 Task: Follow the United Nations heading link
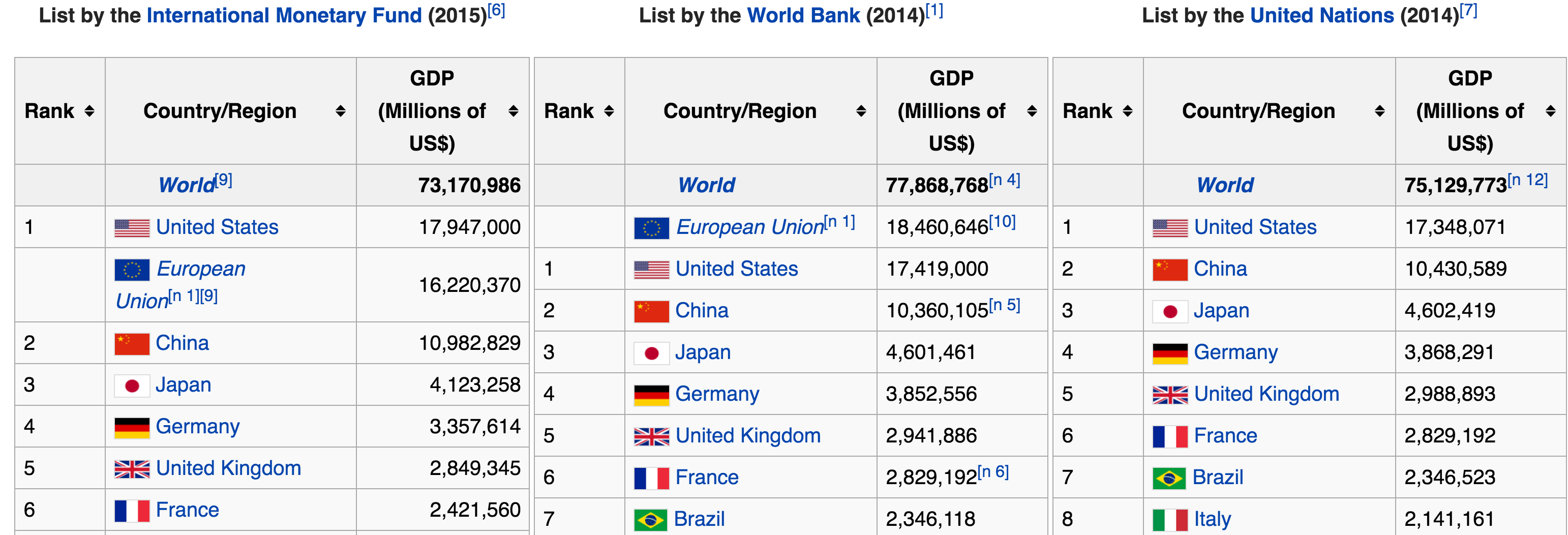coord(1321,16)
